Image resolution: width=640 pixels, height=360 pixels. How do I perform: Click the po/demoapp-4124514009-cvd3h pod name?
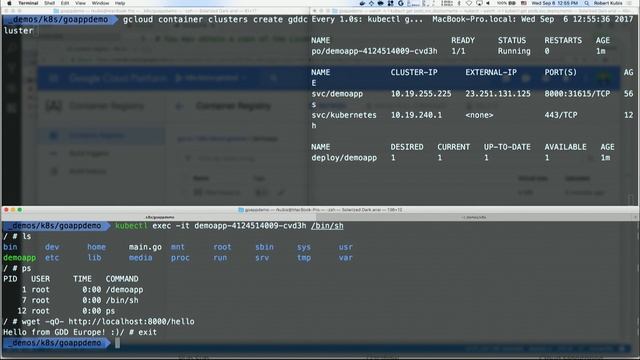click(374, 51)
